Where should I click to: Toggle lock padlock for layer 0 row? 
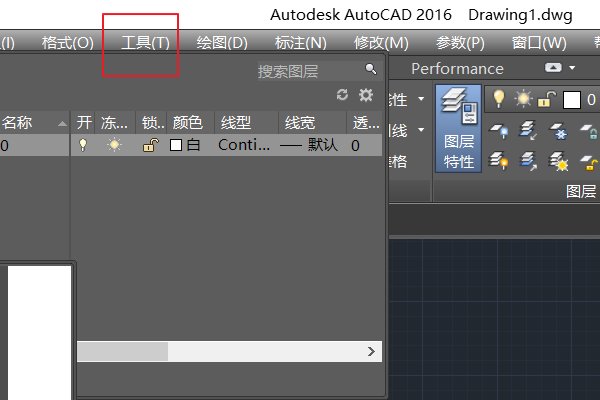[148, 145]
